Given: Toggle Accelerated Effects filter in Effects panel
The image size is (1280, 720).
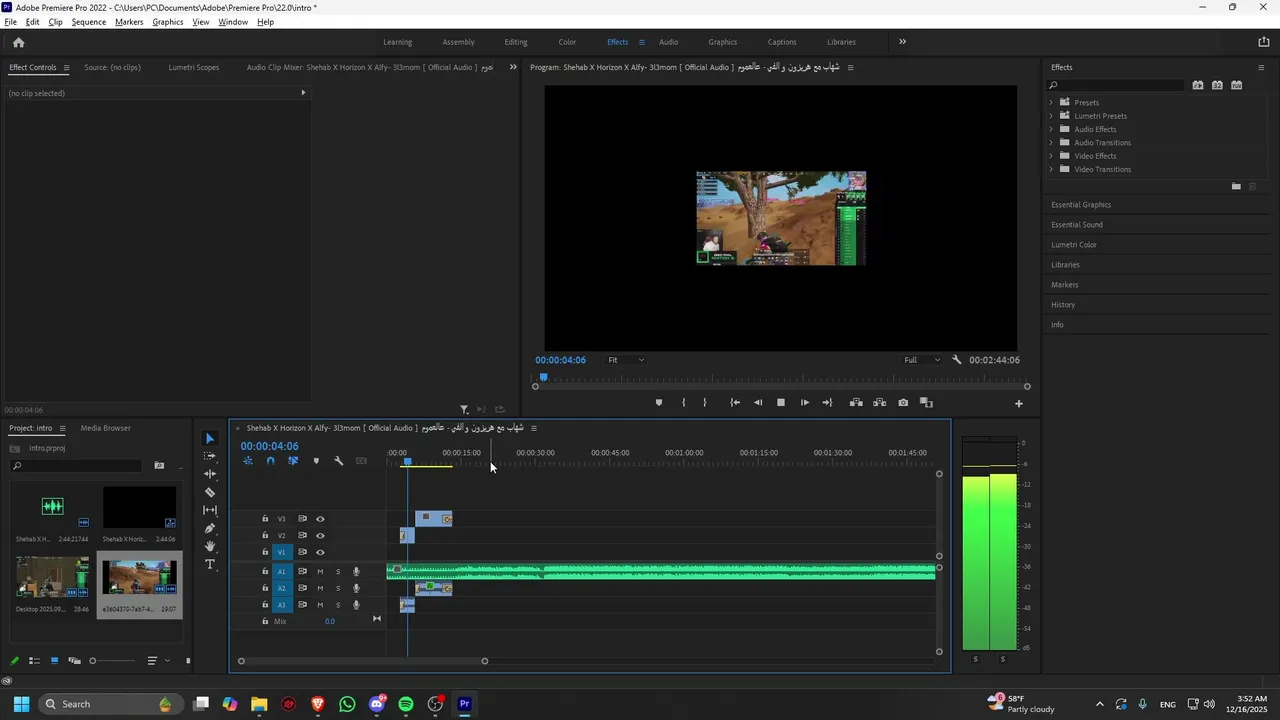Looking at the screenshot, I should [1198, 85].
